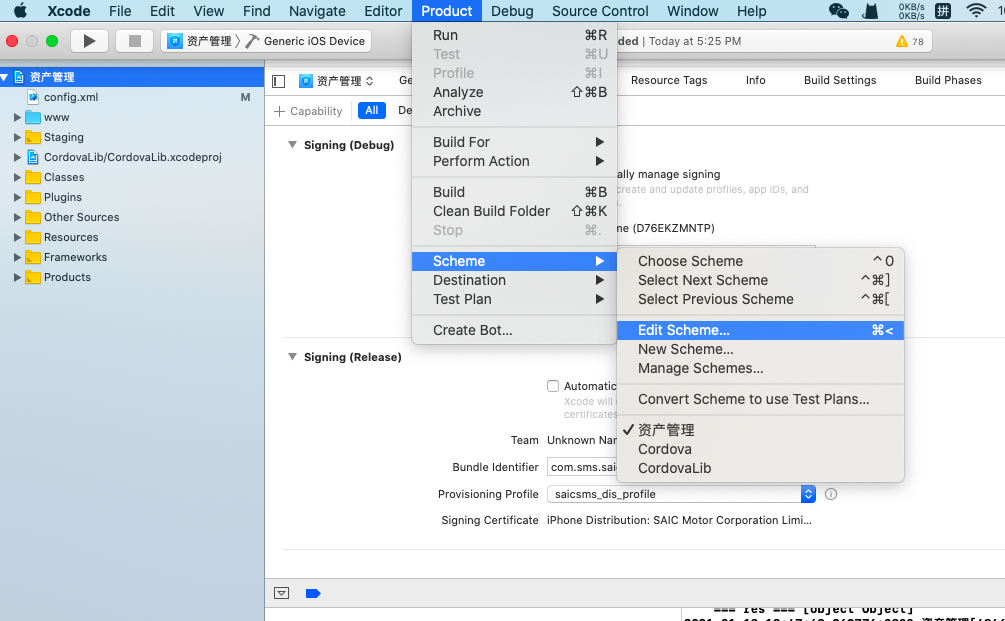Click the Bundle Identifier text field
Image resolution: width=1005 pixels, height=621 pixels.
(x=582, y=467)
